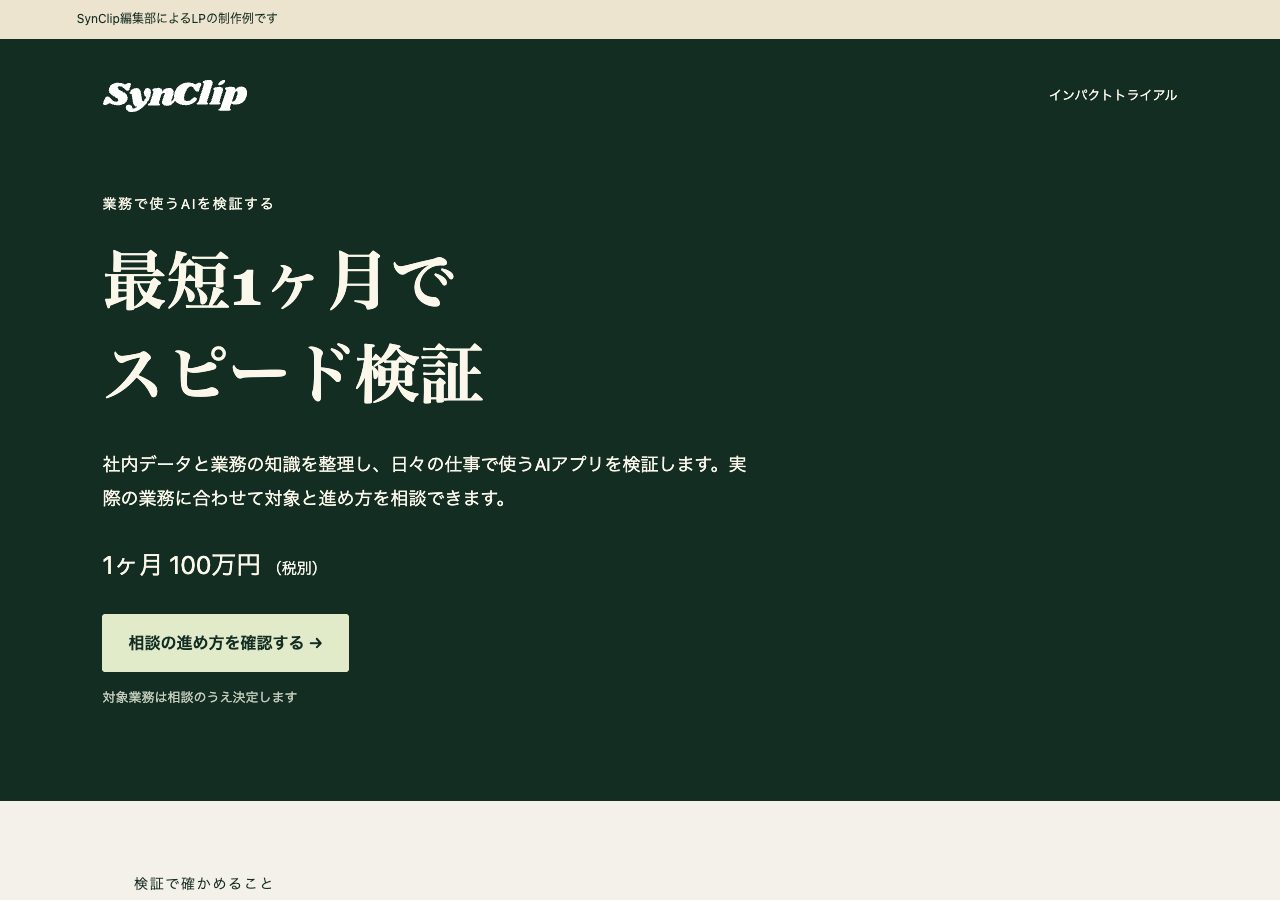Select the 最短1ヶ月で スピード検証 headline
The height and width of the screenshot is (900, 1280).
pyautogui.click(x=293, y=327)
